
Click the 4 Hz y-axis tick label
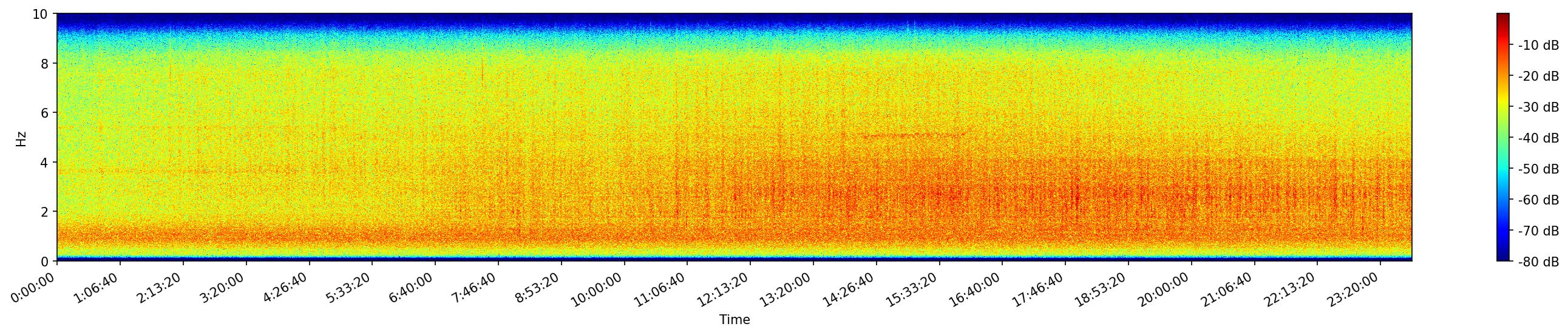(45, 162)
